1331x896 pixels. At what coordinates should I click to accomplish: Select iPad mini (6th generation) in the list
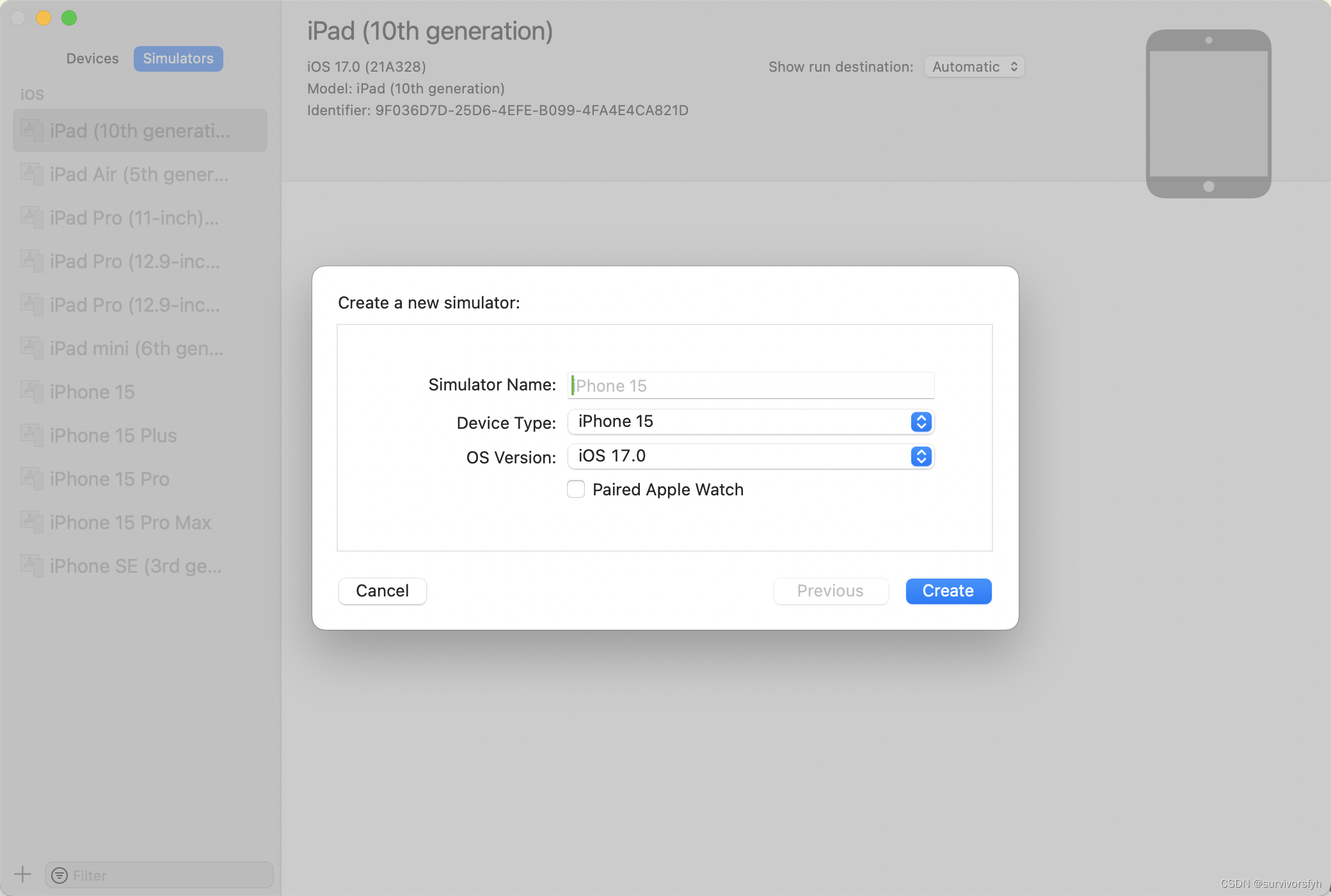click(140, 348)
